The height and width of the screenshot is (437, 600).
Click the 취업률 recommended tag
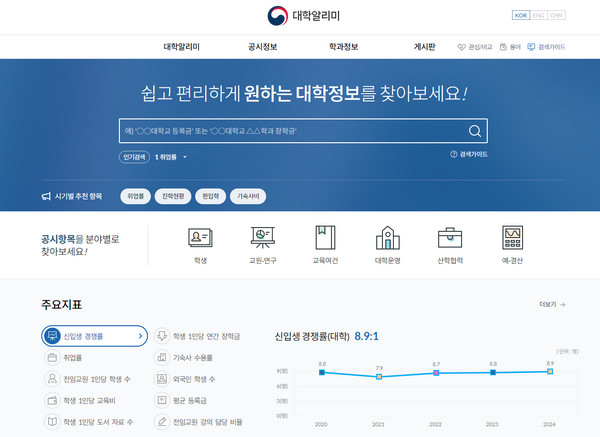point(135,196)
